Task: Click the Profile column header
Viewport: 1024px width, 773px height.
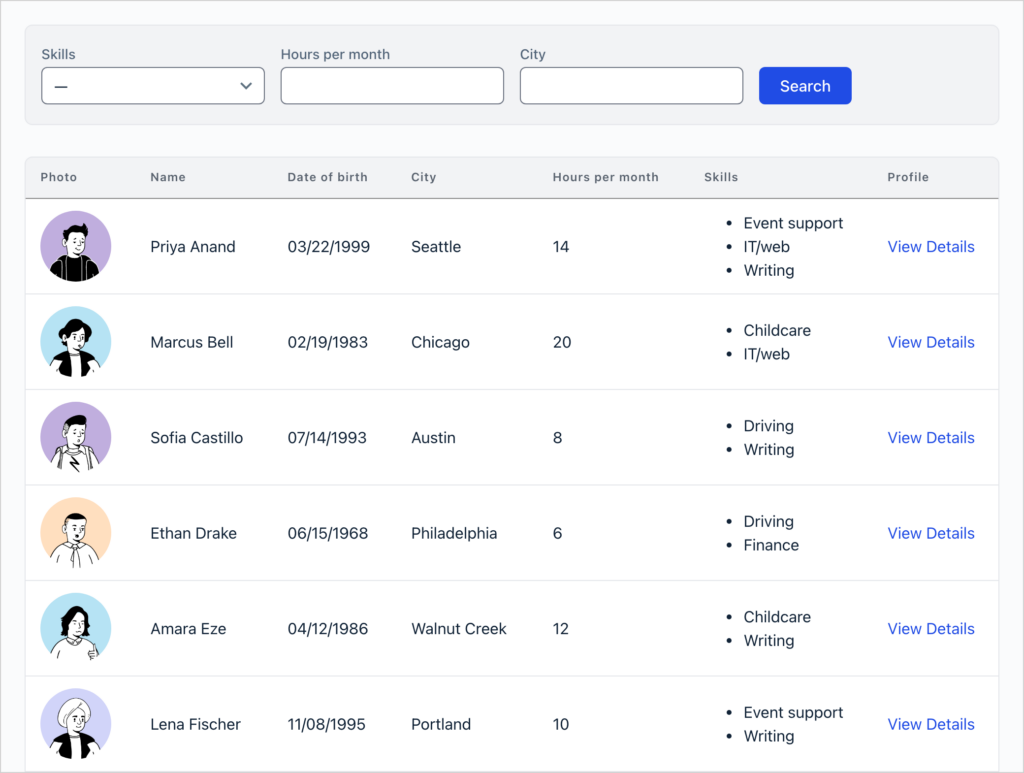Action: (908, 177)
